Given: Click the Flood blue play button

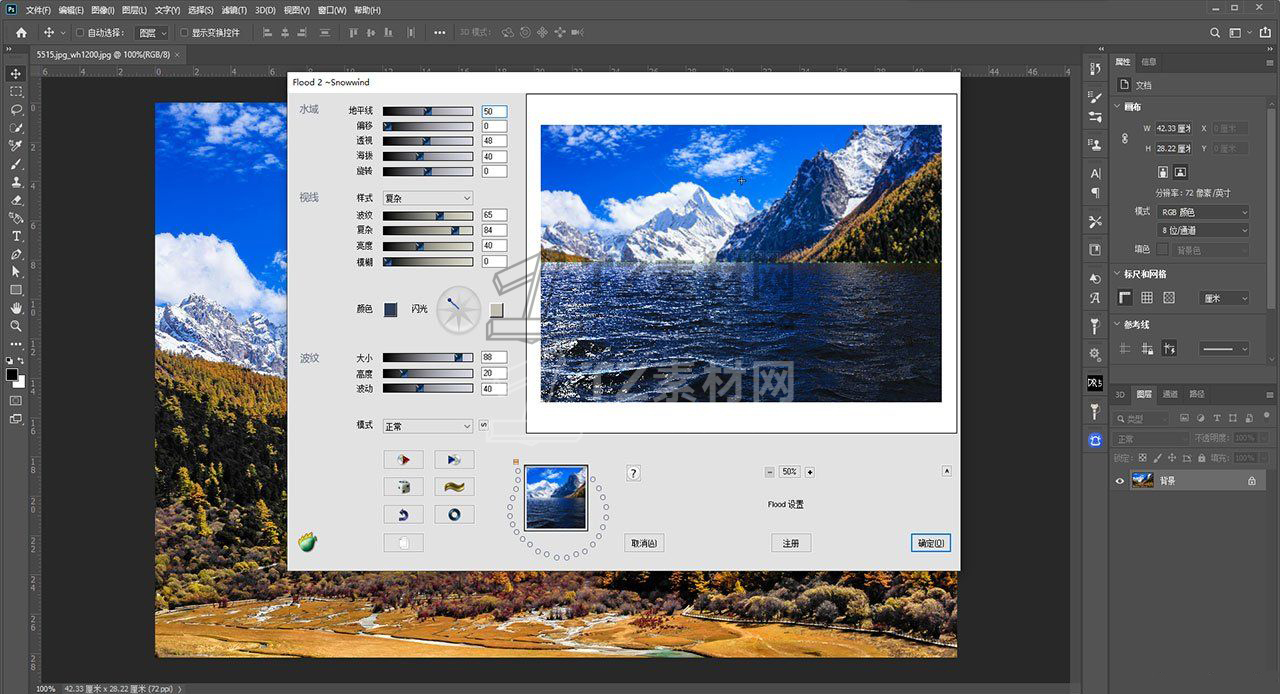Looking at the screenshot, I should (x=454, y=460).
